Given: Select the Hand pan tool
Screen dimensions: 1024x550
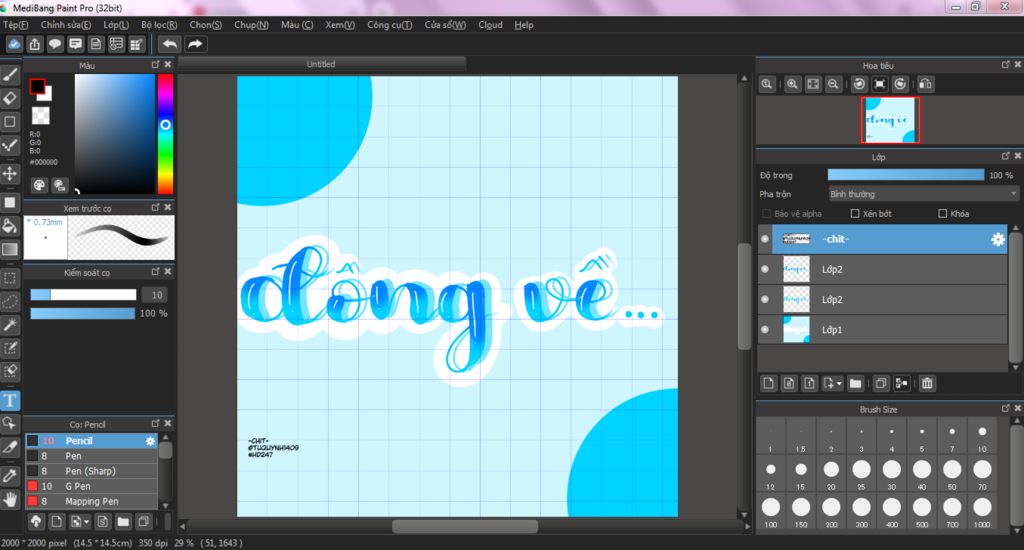Looking at the screenshot, I should click(x=10, y=500).
